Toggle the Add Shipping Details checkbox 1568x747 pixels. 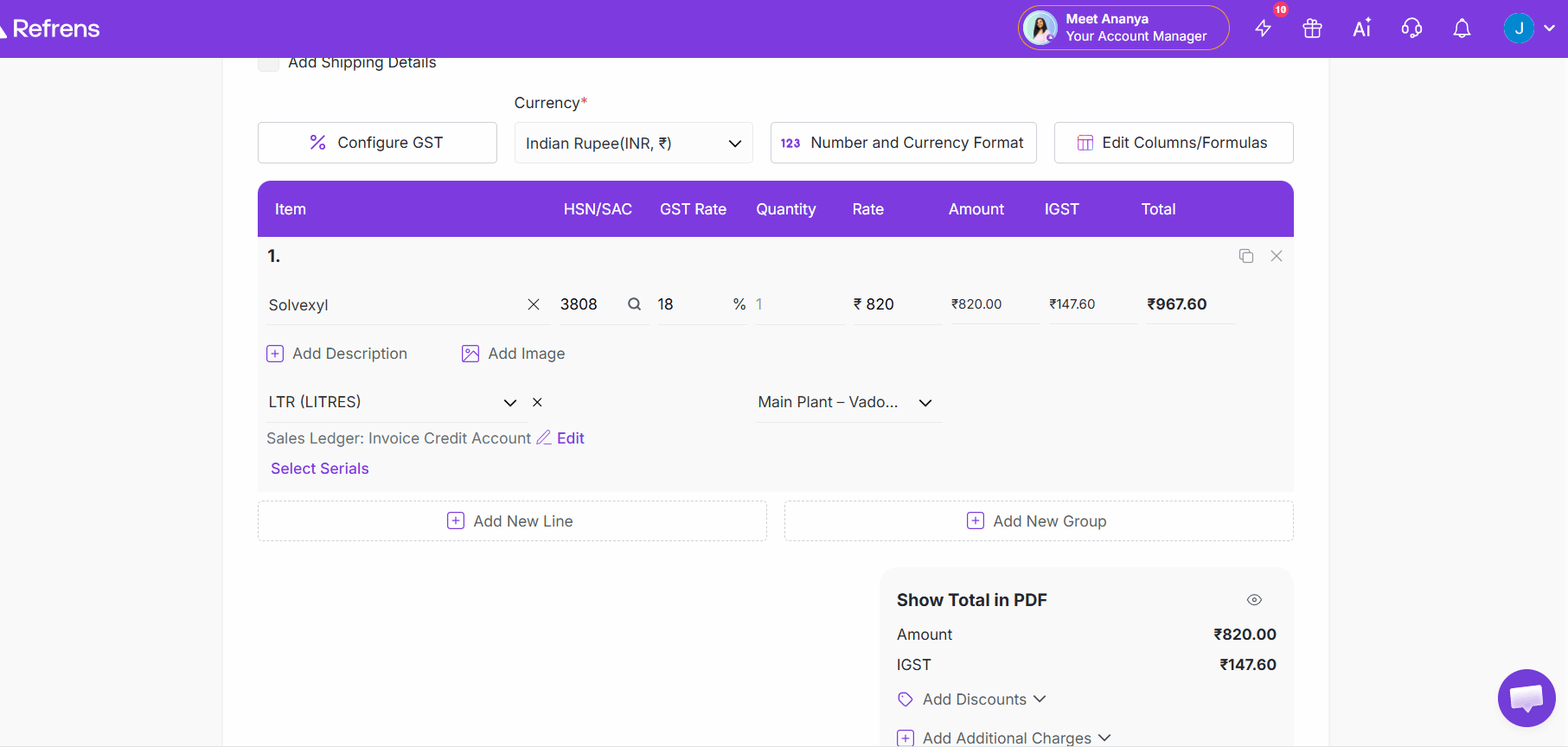tap(269, 63)
